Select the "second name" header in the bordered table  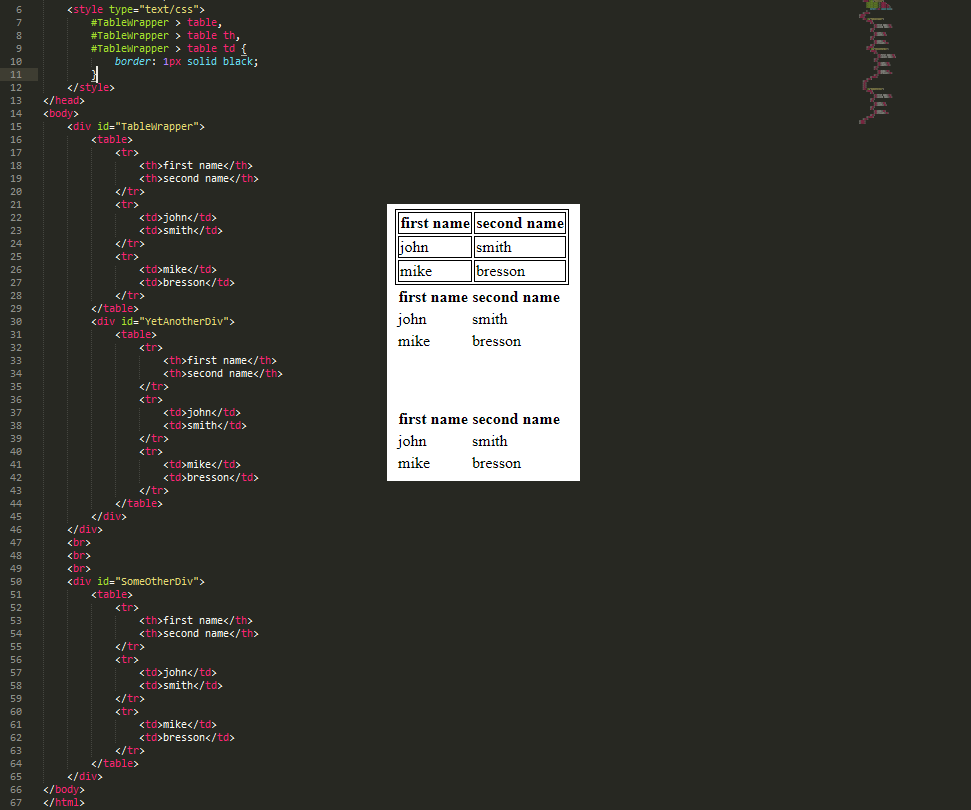click(519, 223)
